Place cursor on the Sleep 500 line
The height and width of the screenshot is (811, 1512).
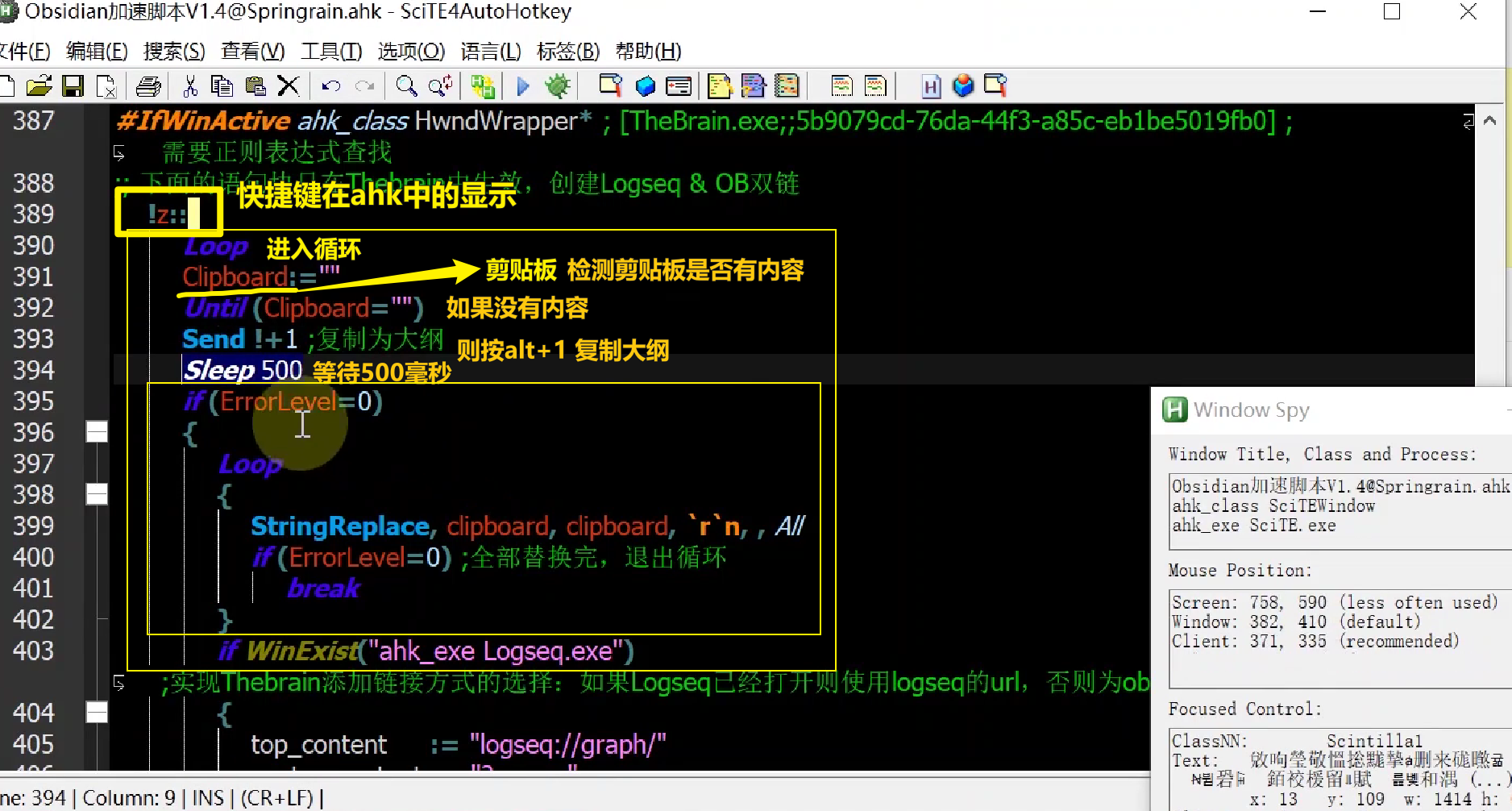[x=243, y=370]
